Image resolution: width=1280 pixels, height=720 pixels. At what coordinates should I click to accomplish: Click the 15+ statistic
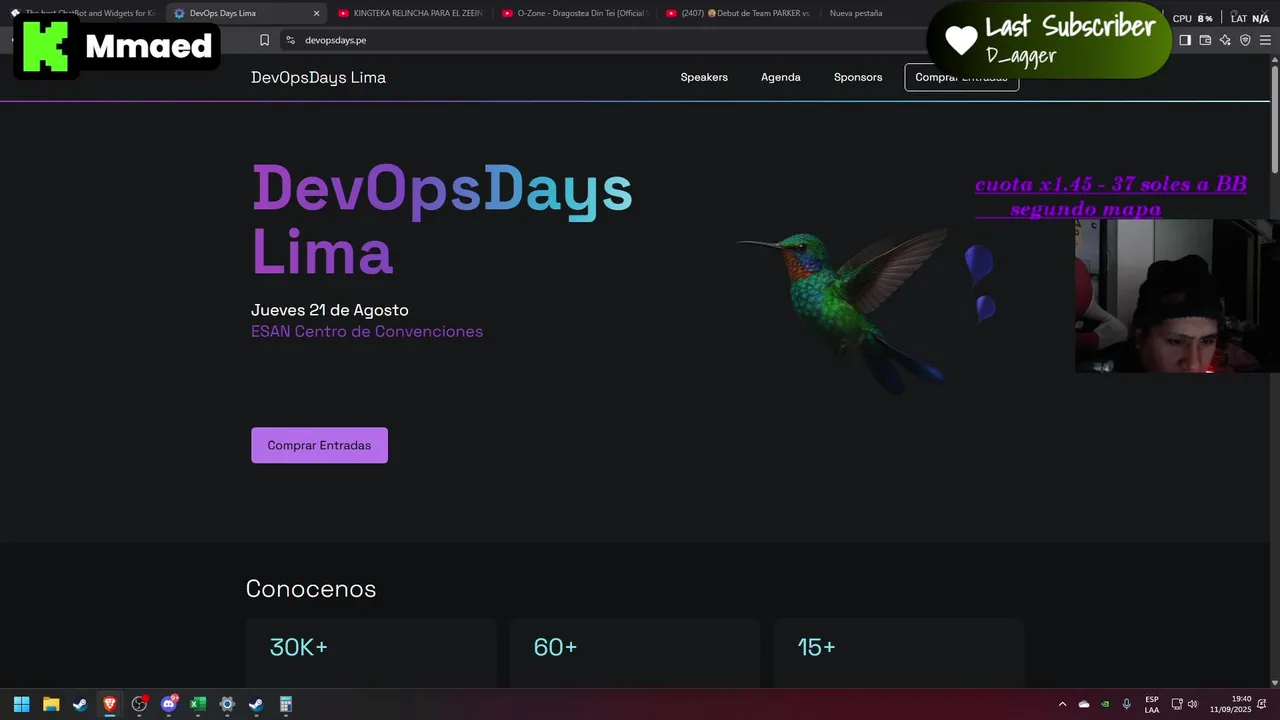pos(816,647)
